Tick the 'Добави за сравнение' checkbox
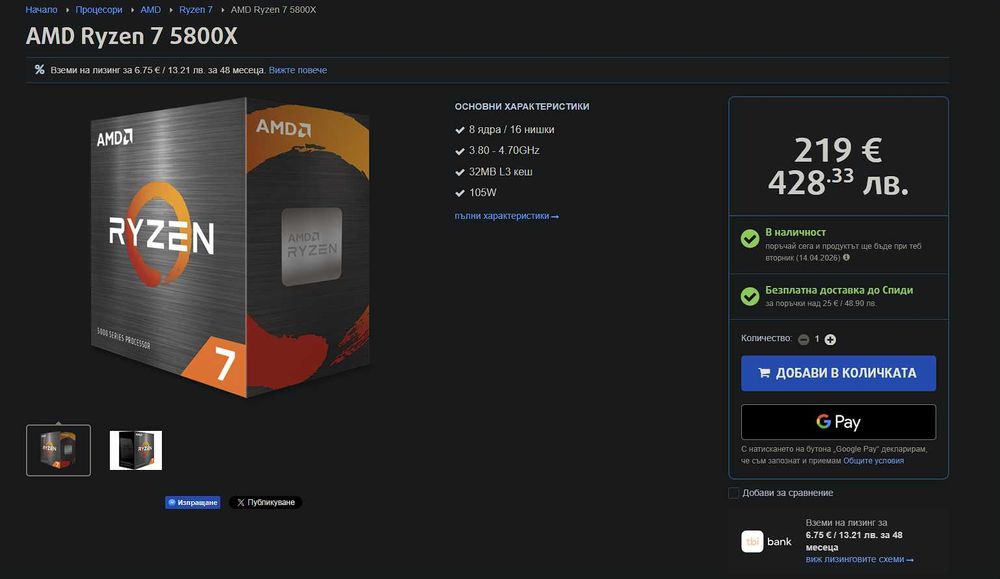The image size is (1000, 579). pyautogui.click(x=733, y=493)
